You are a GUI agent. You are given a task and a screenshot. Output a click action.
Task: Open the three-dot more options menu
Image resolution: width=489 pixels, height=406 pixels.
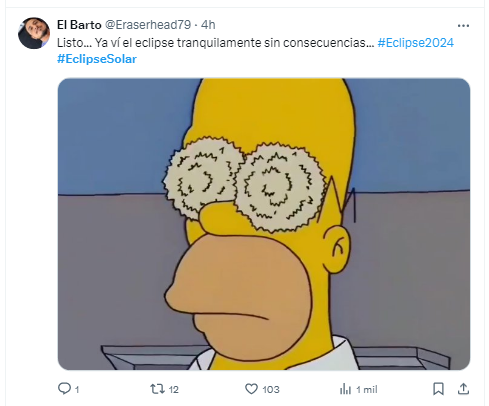(463, 26)
